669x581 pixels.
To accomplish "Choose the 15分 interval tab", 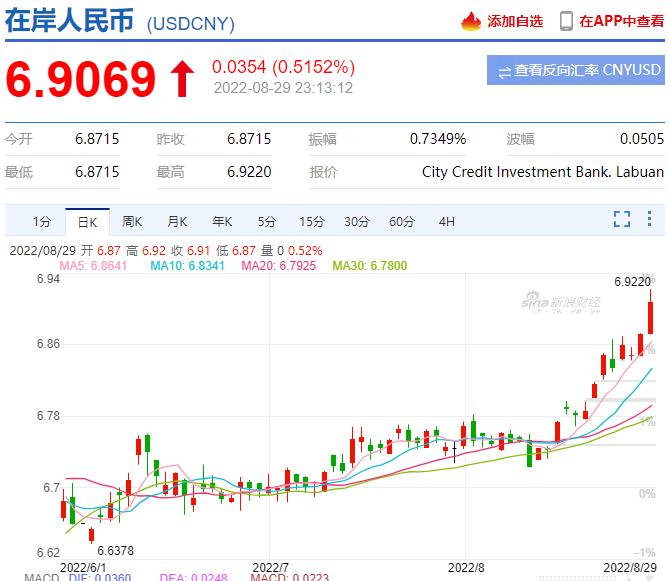I will [x=311, y=221].
